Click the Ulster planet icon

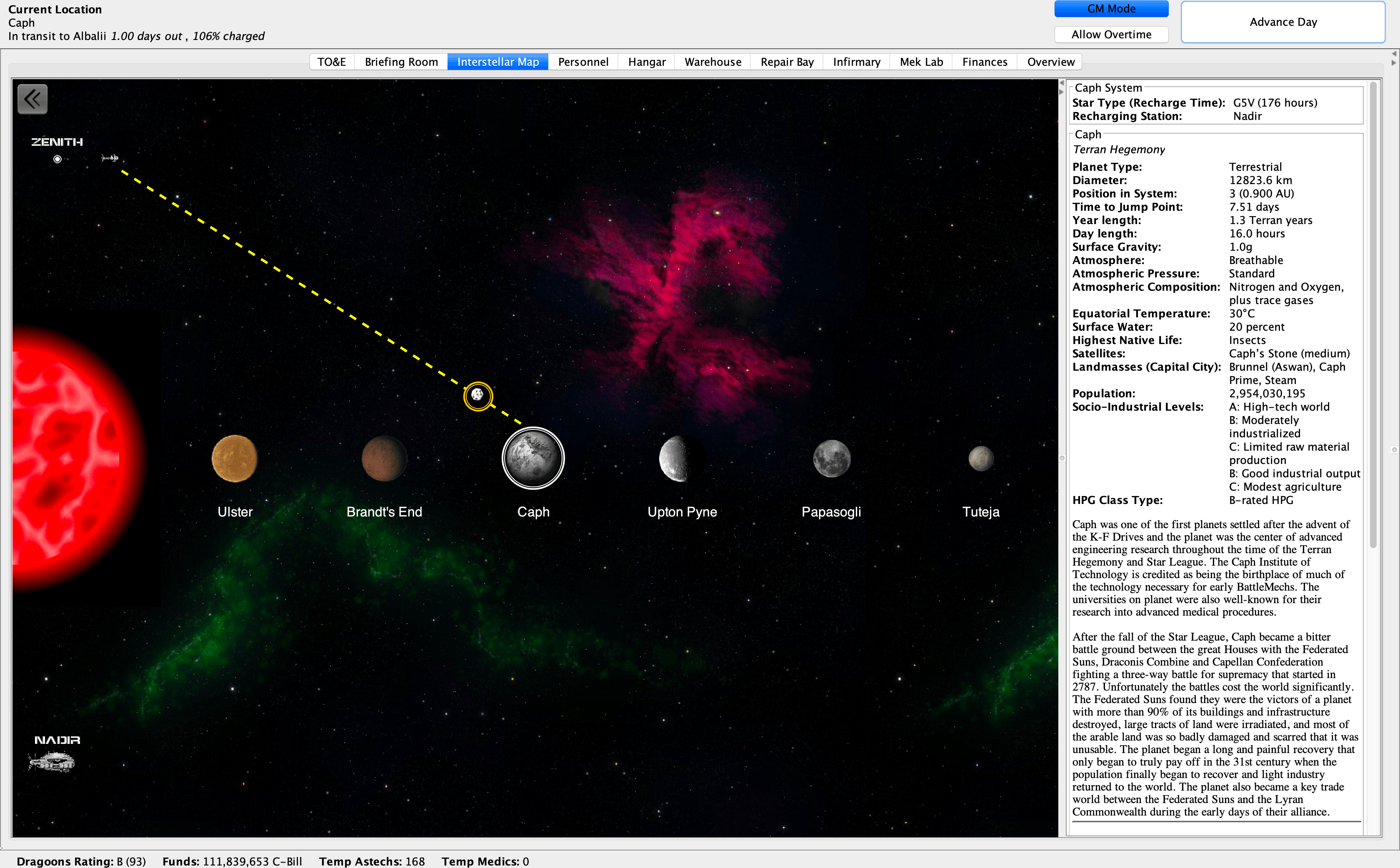234,458
